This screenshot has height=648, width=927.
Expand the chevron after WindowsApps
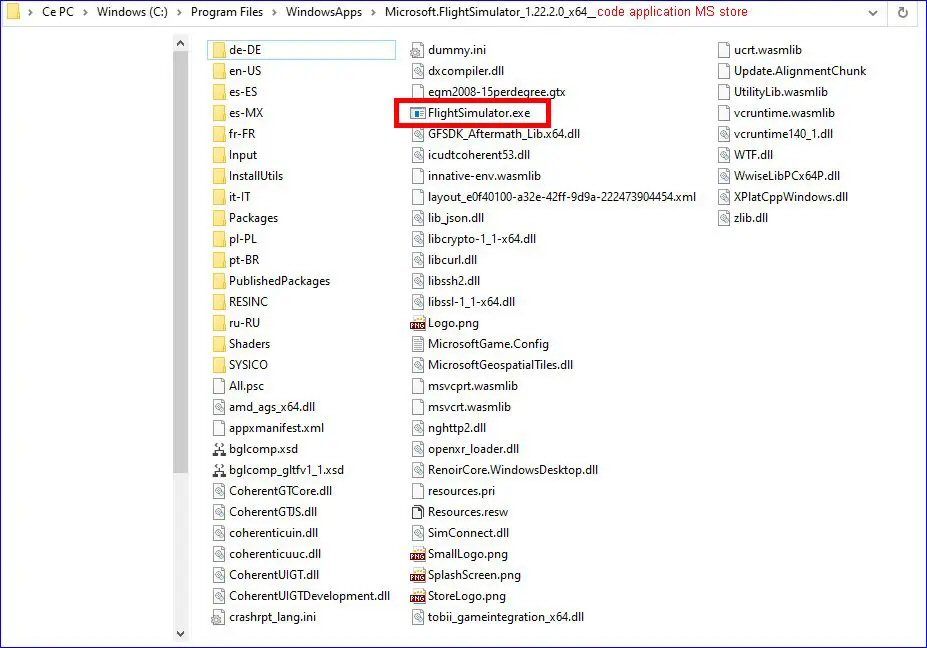(373, 12)
